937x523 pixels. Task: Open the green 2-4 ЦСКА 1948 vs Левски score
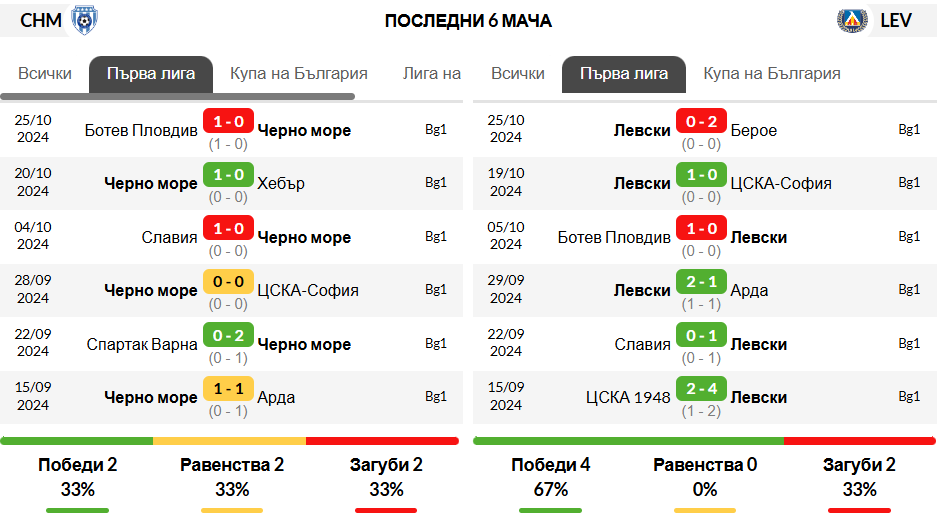[701, 389]
